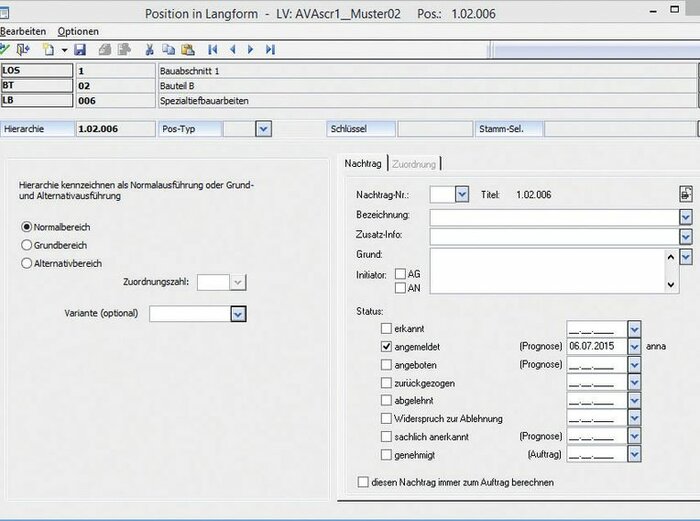Open date picker for angemeldet date

(x=634, y=346)
